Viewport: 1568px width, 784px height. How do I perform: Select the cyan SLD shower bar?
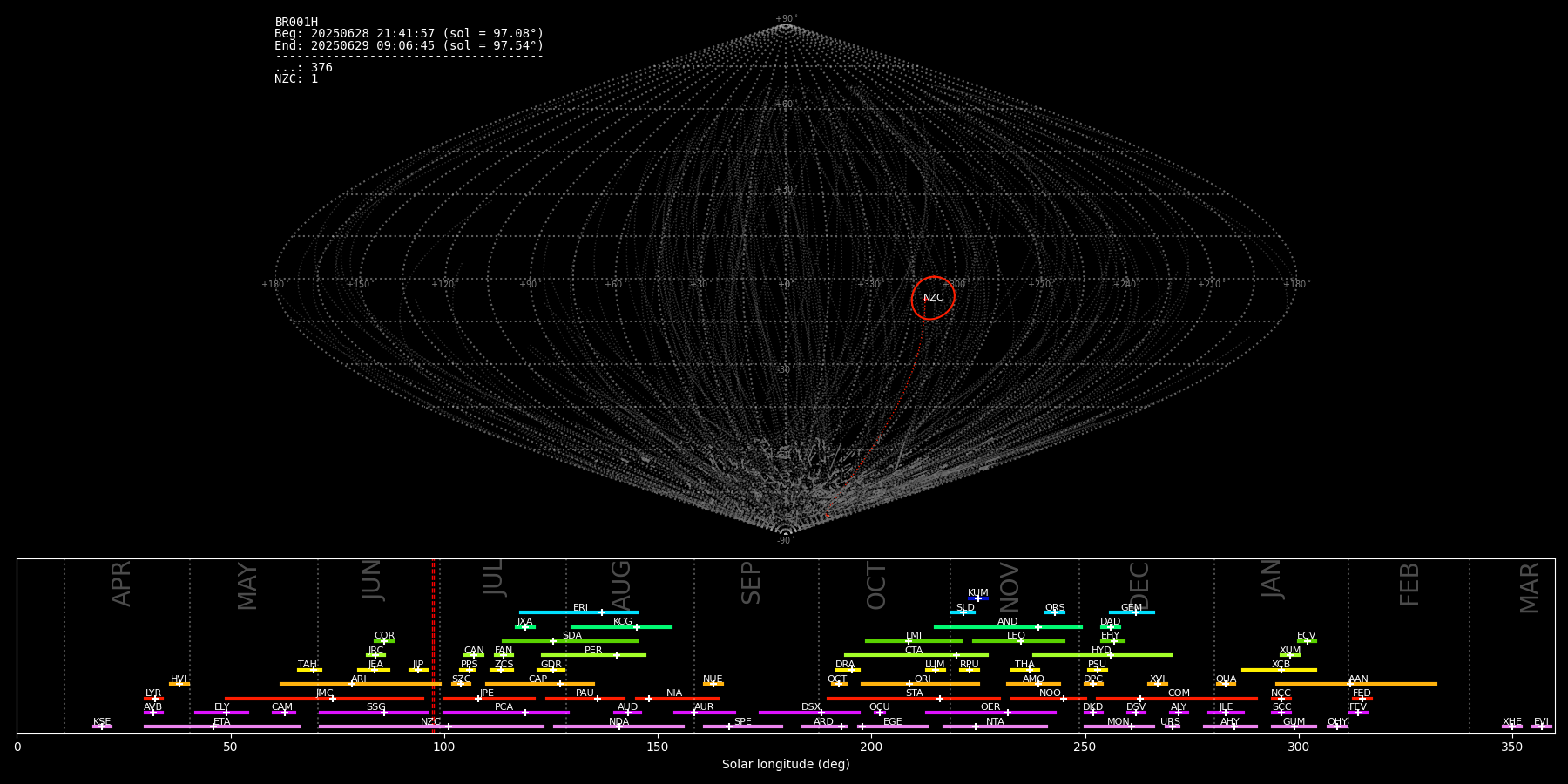pos(963,612)
